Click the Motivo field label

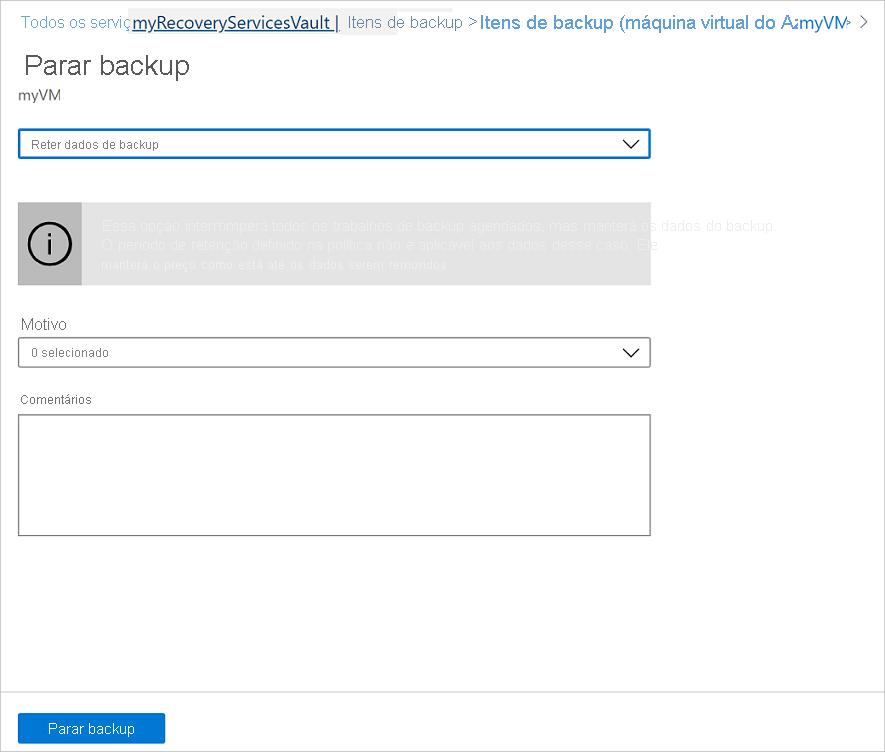click(43, 324)
